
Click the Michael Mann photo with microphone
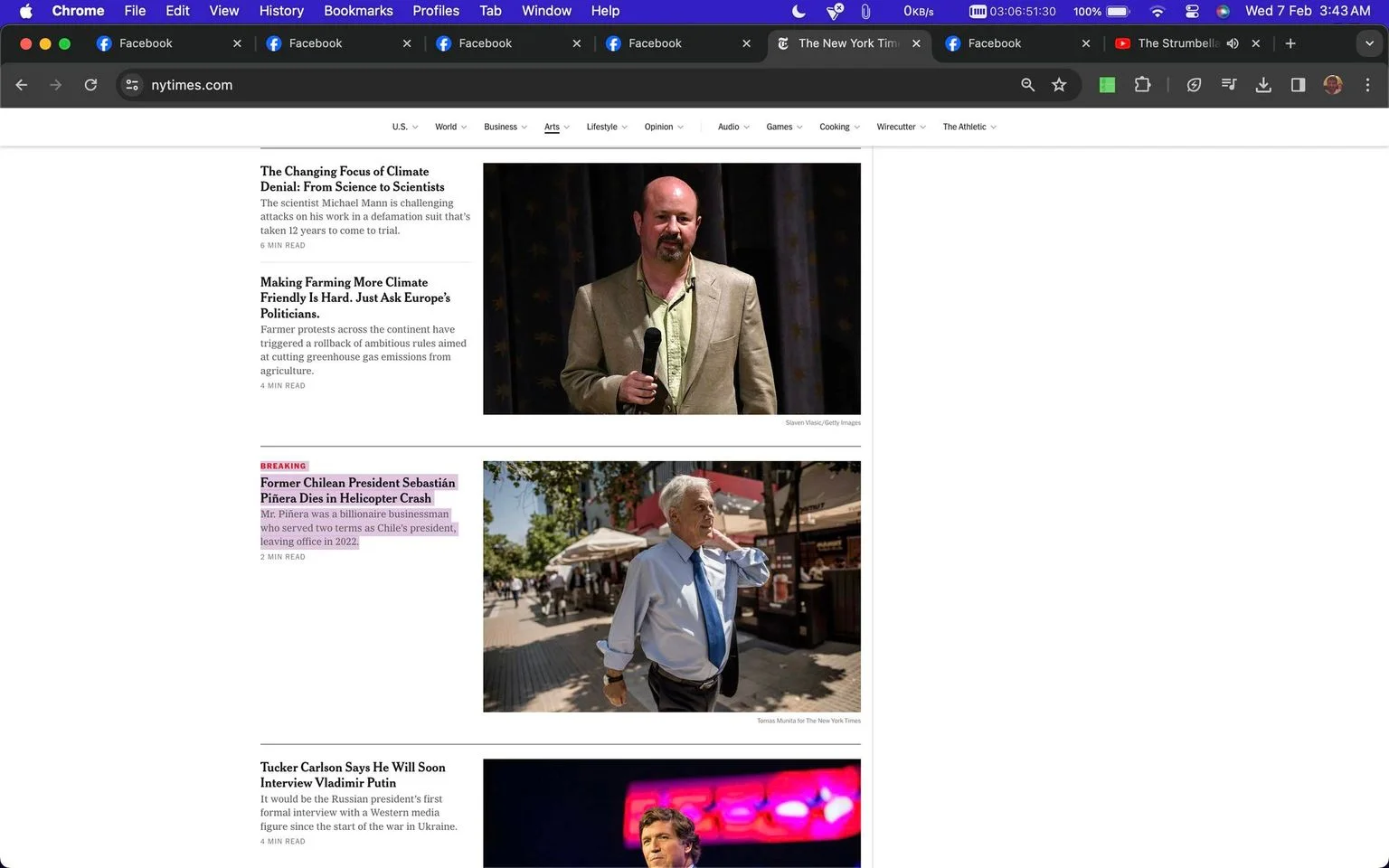coord(672,288)
